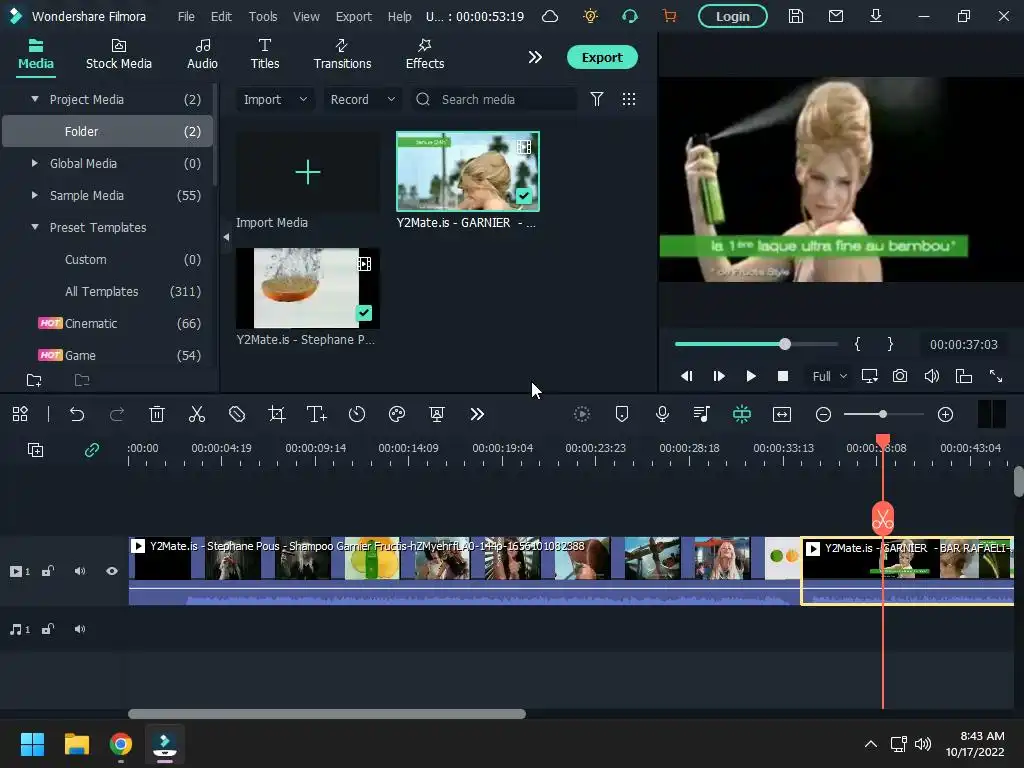Collapse the Preset Templates tree
The height and width of the screenshot is (768, 1024).
pyautogui.click(x=35, y=227)
